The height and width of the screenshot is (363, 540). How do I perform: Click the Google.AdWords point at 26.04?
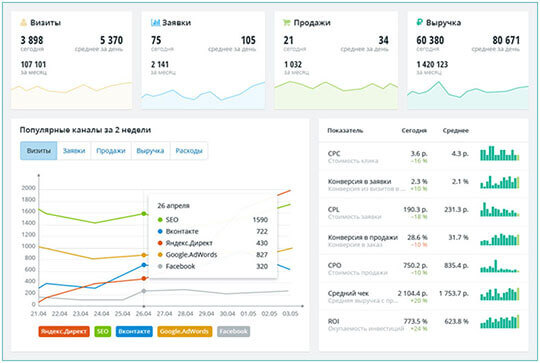tap(144, 255)
